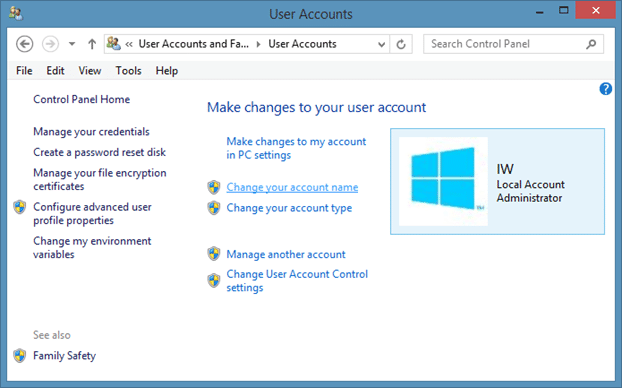Click the User Accounts breadcrumb segment

click(x=302, y=44)
